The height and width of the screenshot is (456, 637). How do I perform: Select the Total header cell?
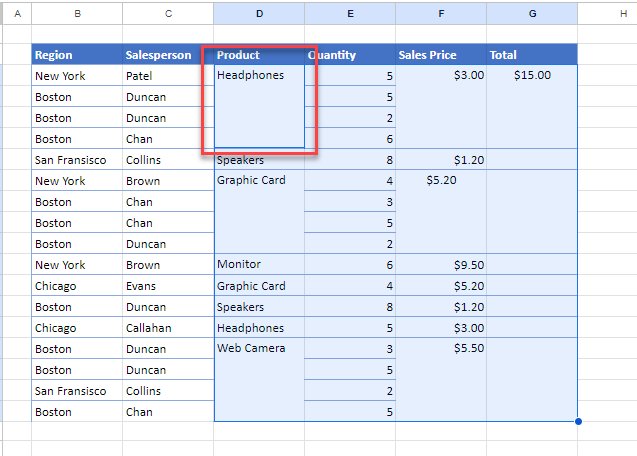(532, 55)
